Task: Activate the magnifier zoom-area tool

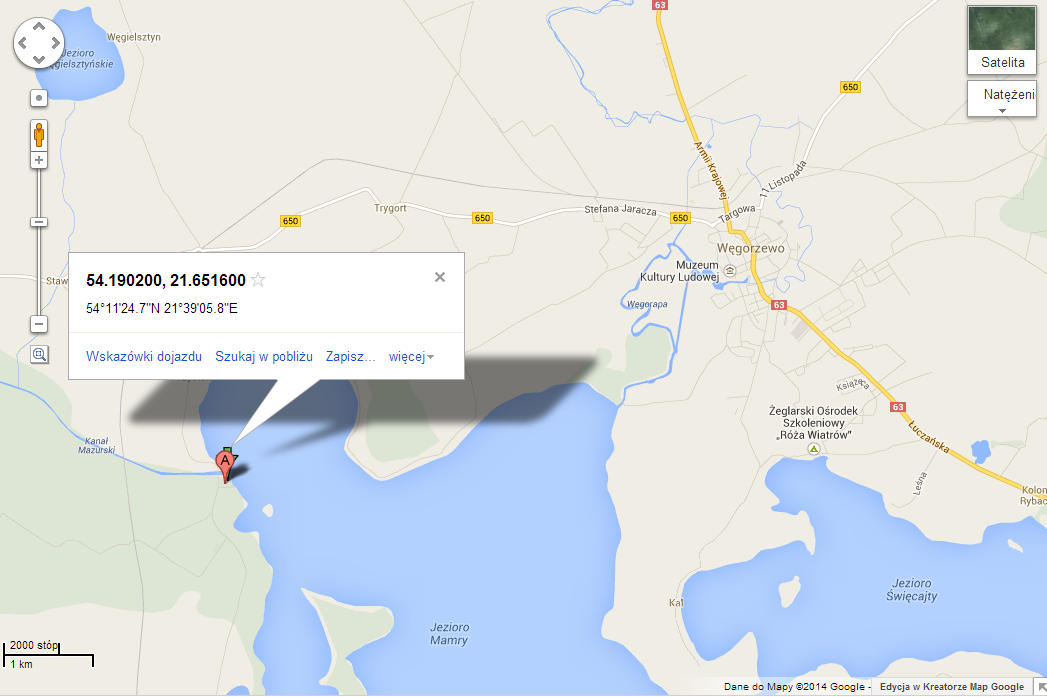Action: pos(39,355)
